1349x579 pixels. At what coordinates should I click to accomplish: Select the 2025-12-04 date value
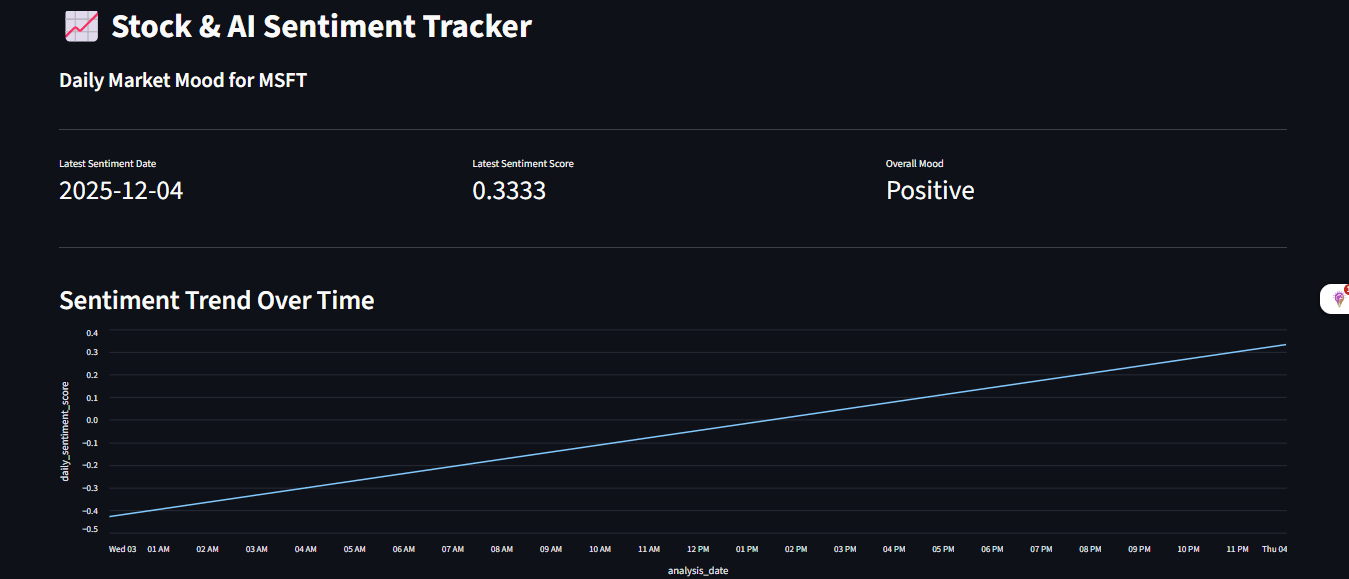(121, 190)
